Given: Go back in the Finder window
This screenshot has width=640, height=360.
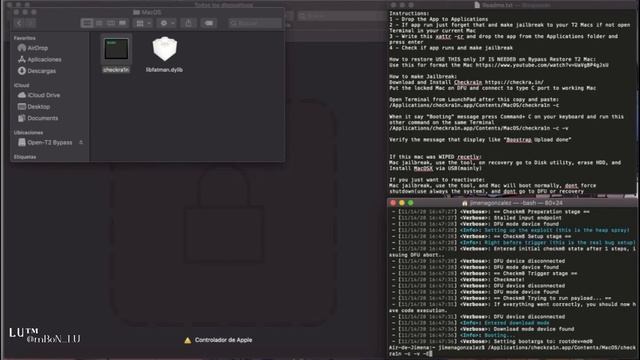Looking at the screenshot, I should (19, 23).
